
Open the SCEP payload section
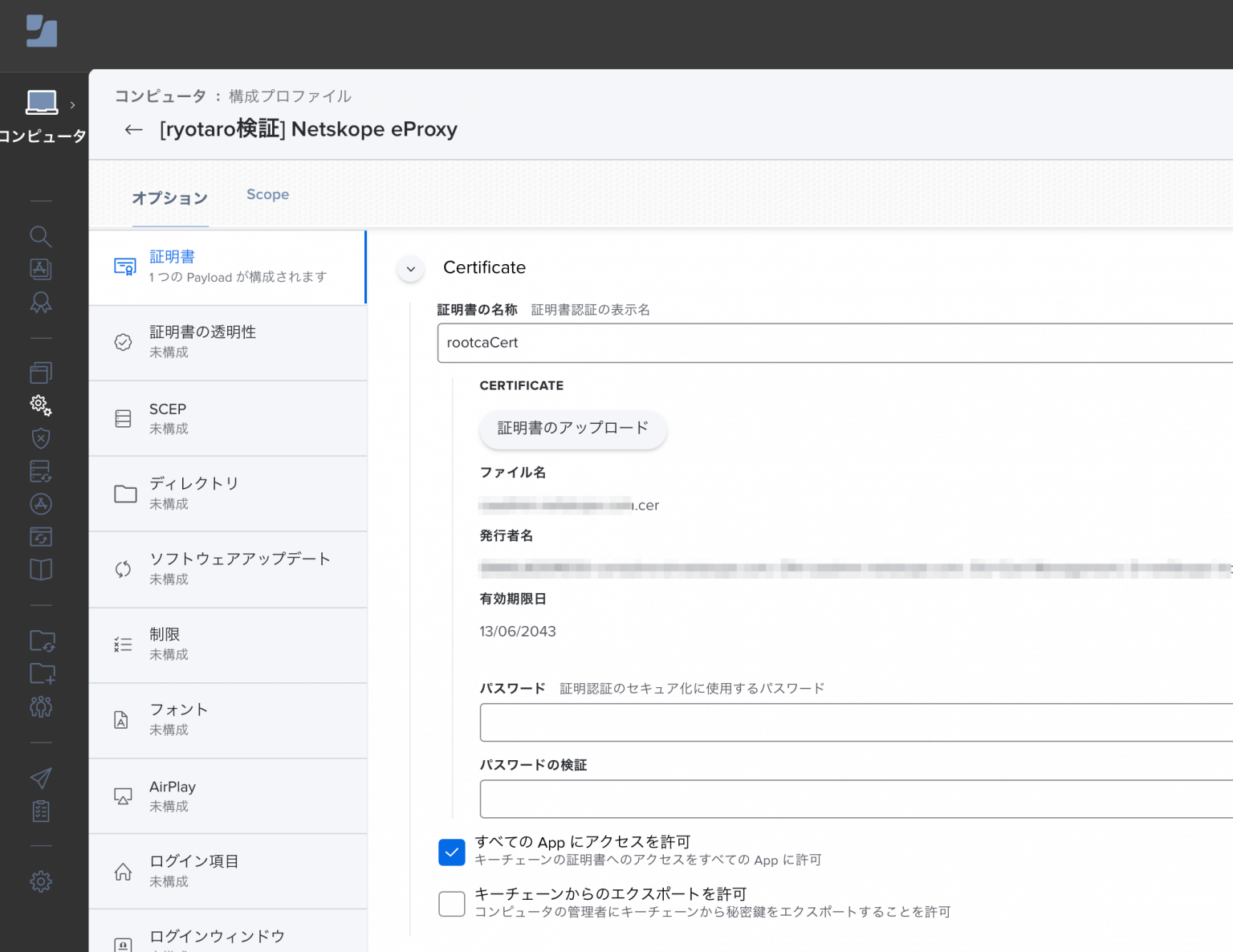[228, 418]
